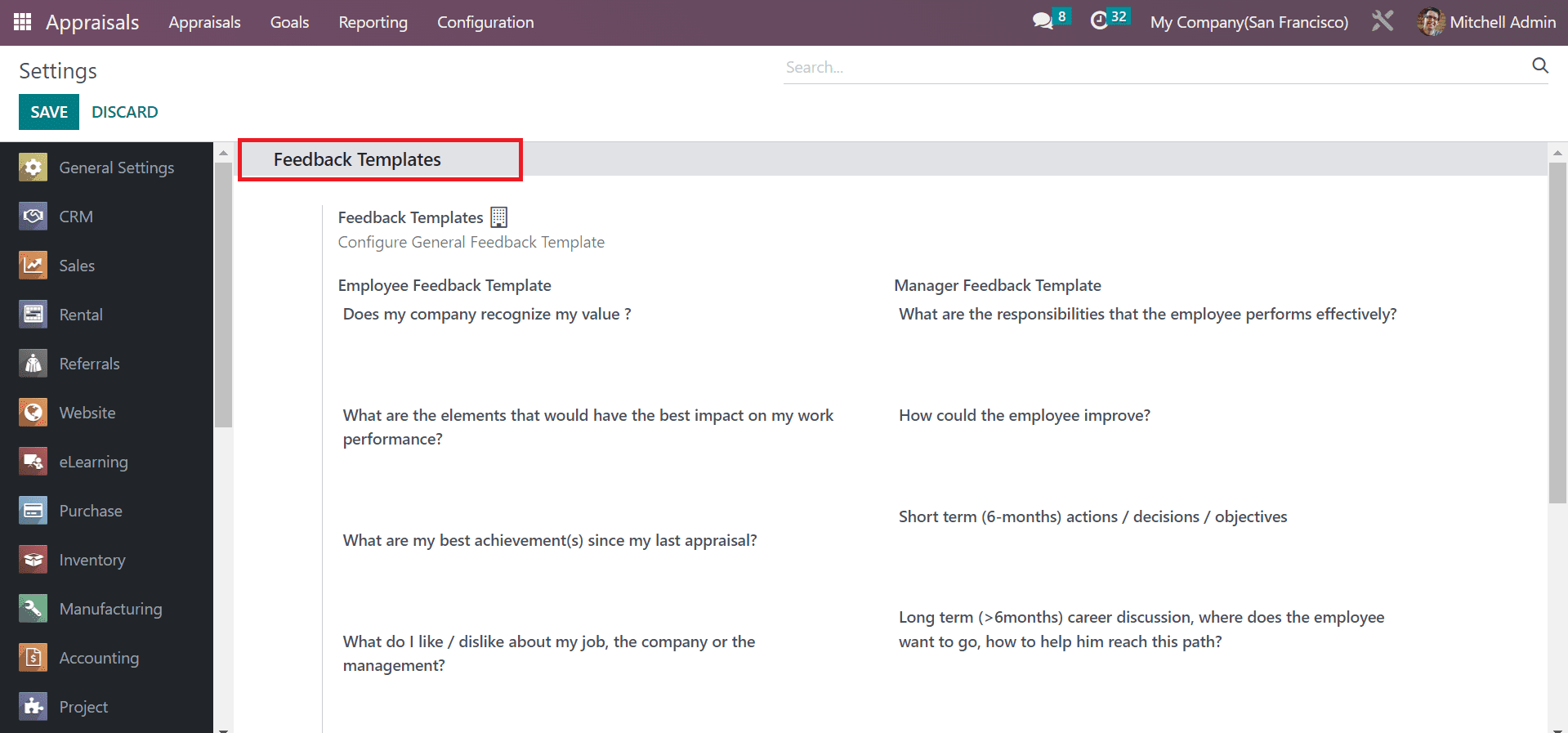Open General Settings sidebar tab
This screenshot has height=733, width=1568.
point(107,168)
